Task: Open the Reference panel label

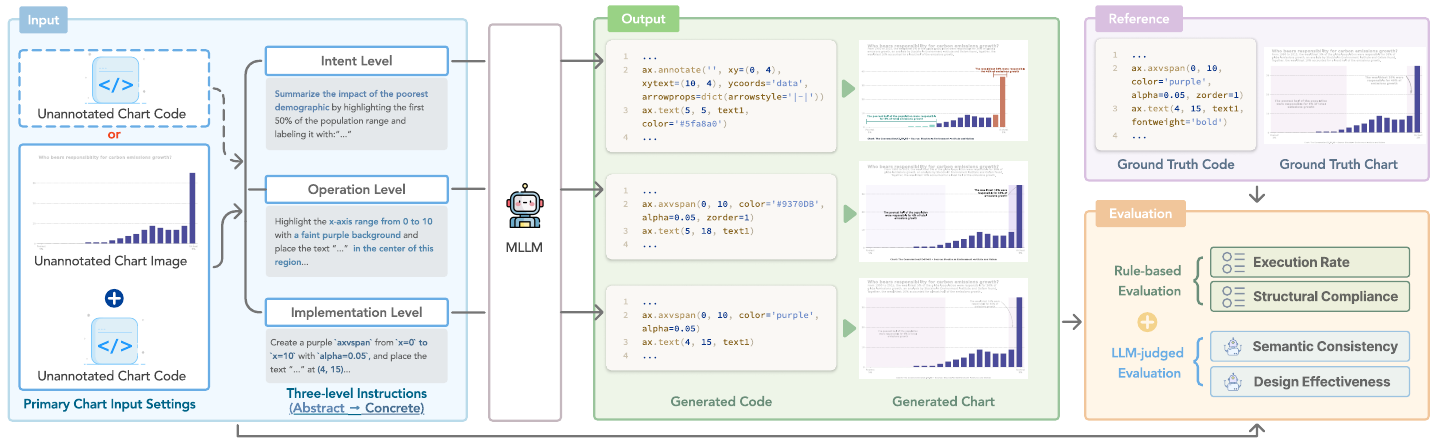Action: tap(1139, 19)
